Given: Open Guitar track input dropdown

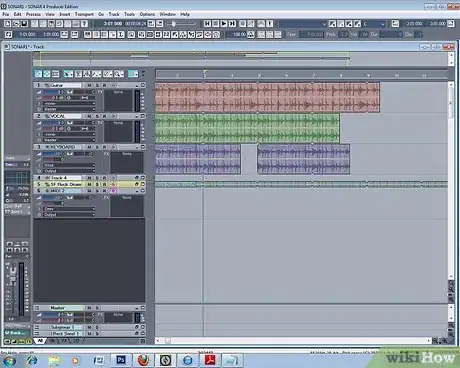Looking at the screenshot, I should point(69,104).
